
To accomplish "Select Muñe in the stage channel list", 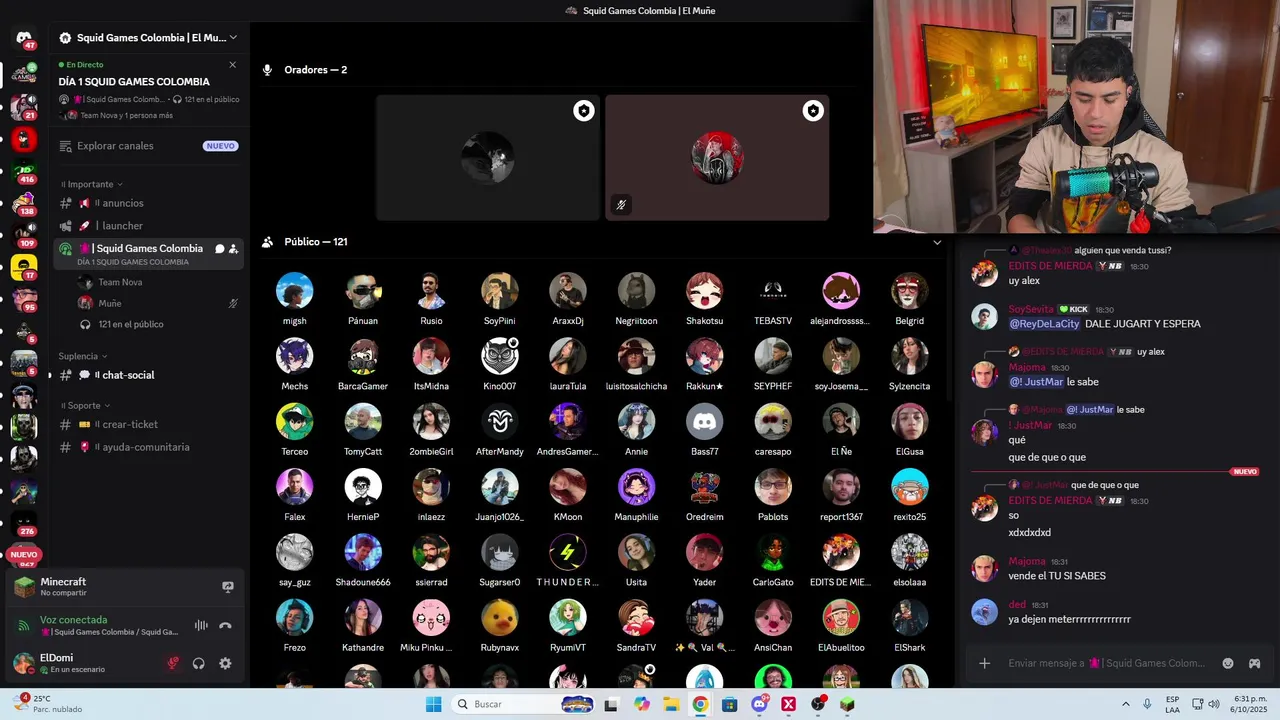I will coord(158,303).
